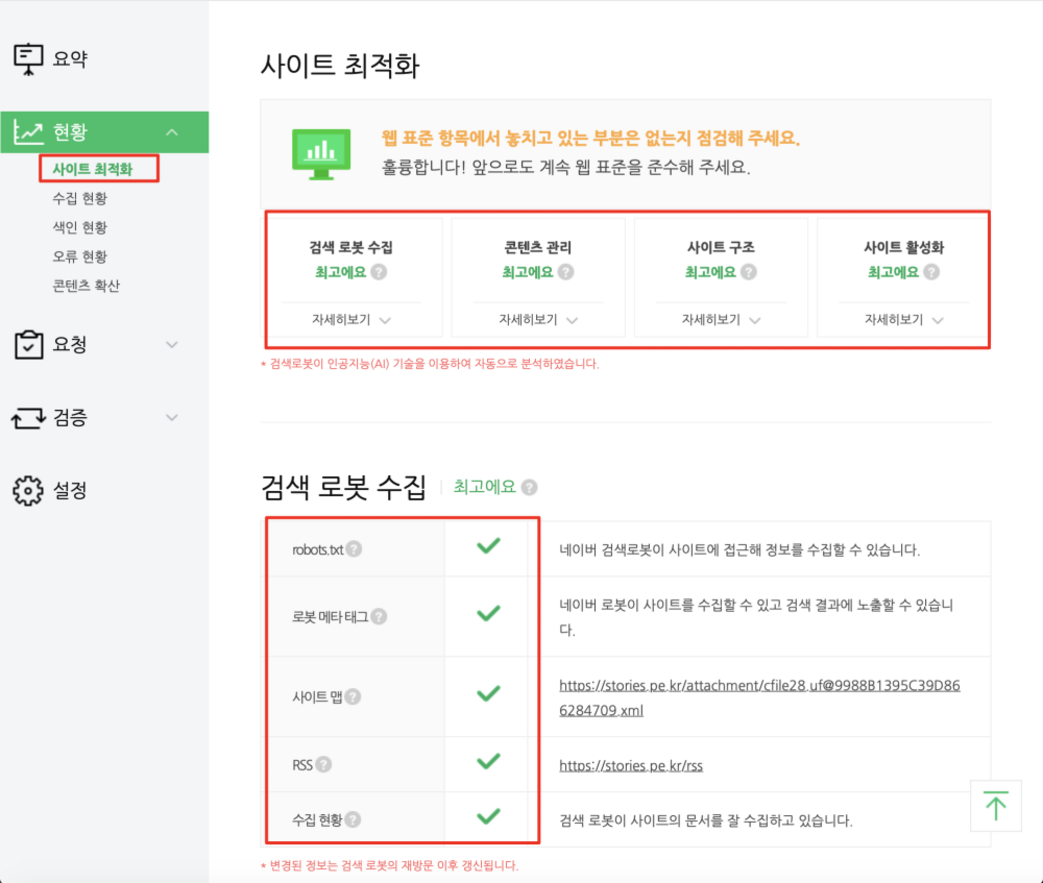Select 오류 현황 sidebar item
This screenshot has width=1043, height=883.
(x=80, y=257)
